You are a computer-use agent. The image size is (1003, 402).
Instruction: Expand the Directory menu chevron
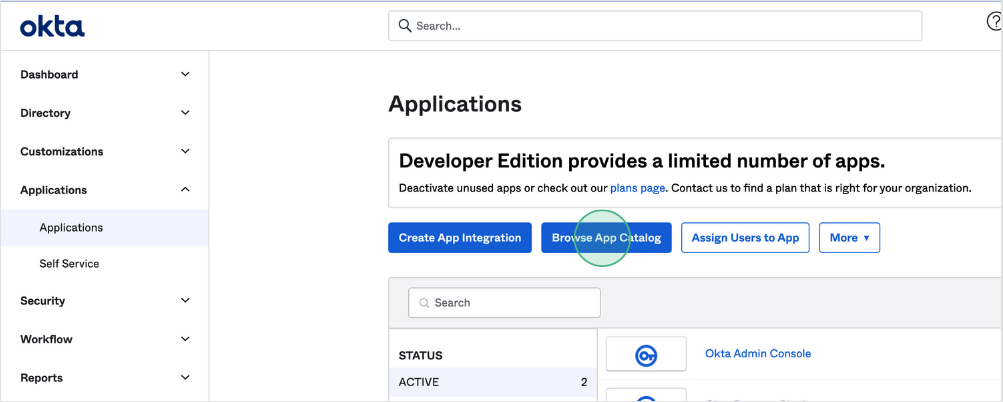pyautogui.click(x=186, y=113)
